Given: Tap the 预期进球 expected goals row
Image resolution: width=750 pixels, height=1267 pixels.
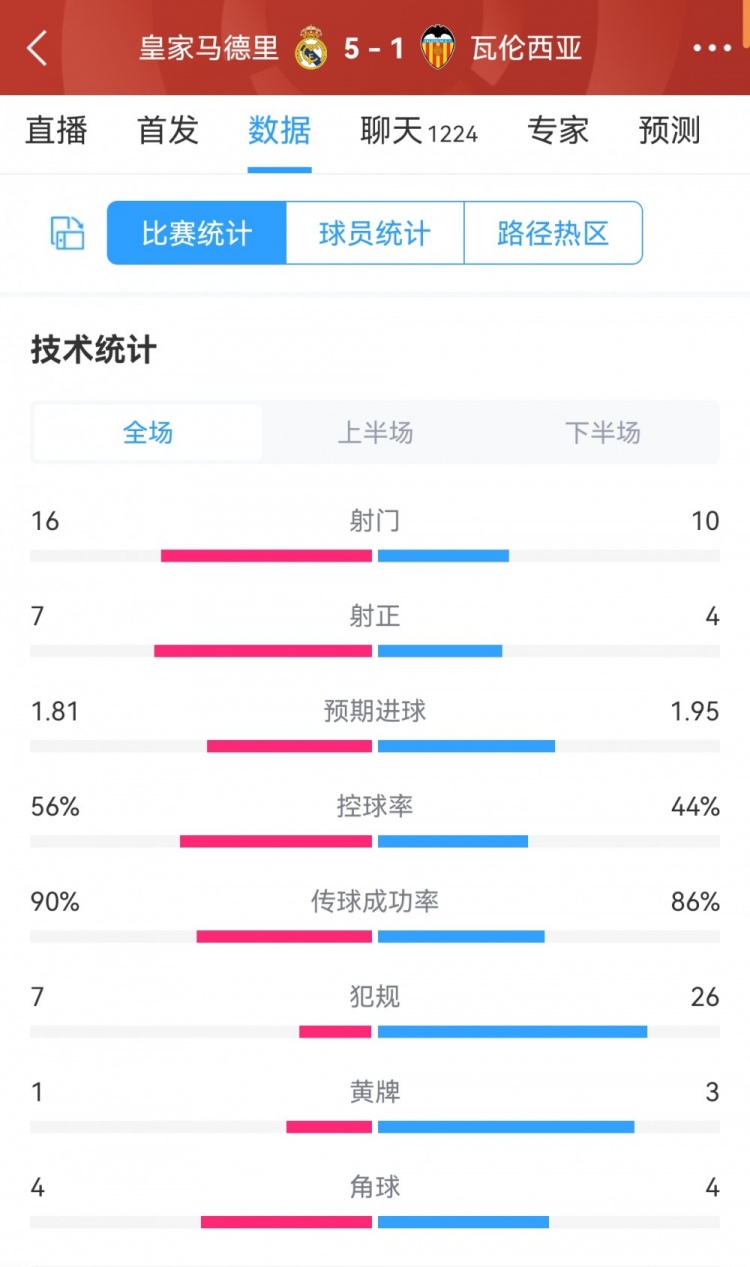Looking at the screenshot, I should click(x=375, y=711).
